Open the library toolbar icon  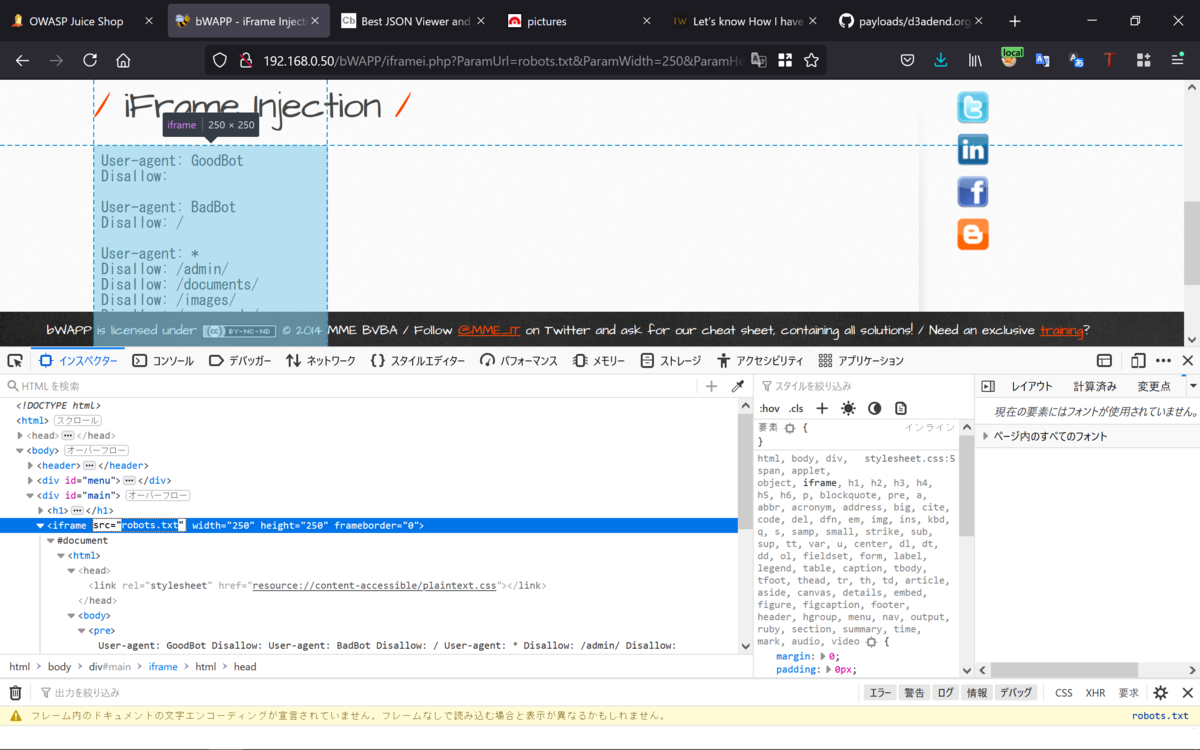(x=974, y=60)
